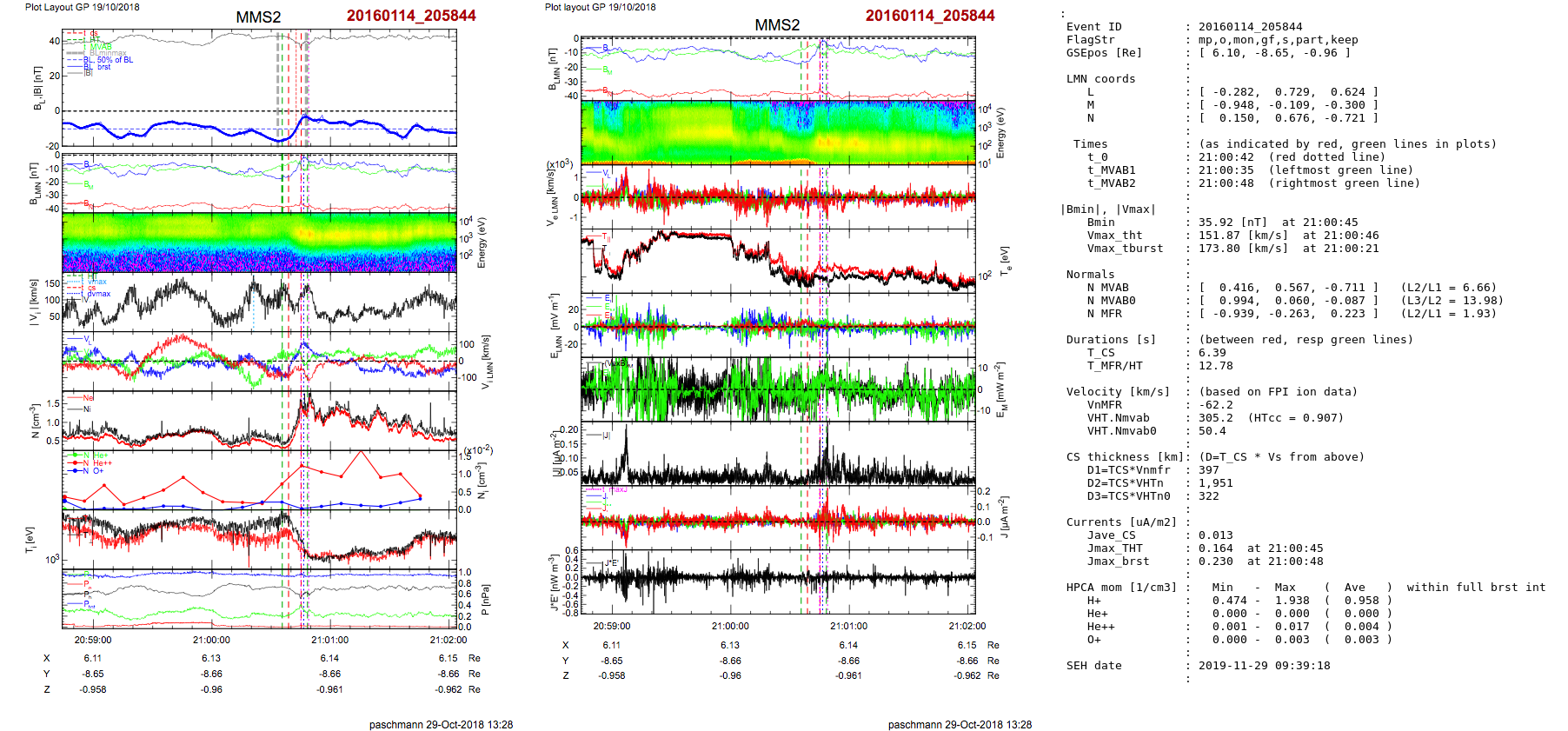
Task: Click the MMS2 title above the left plot
Action: point(258,17)
